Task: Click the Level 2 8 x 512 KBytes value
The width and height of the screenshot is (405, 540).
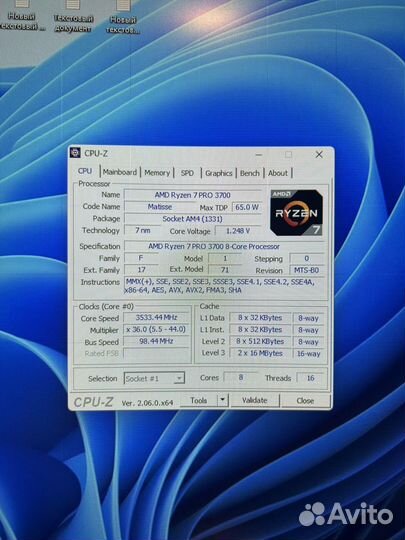Action: 260,341
